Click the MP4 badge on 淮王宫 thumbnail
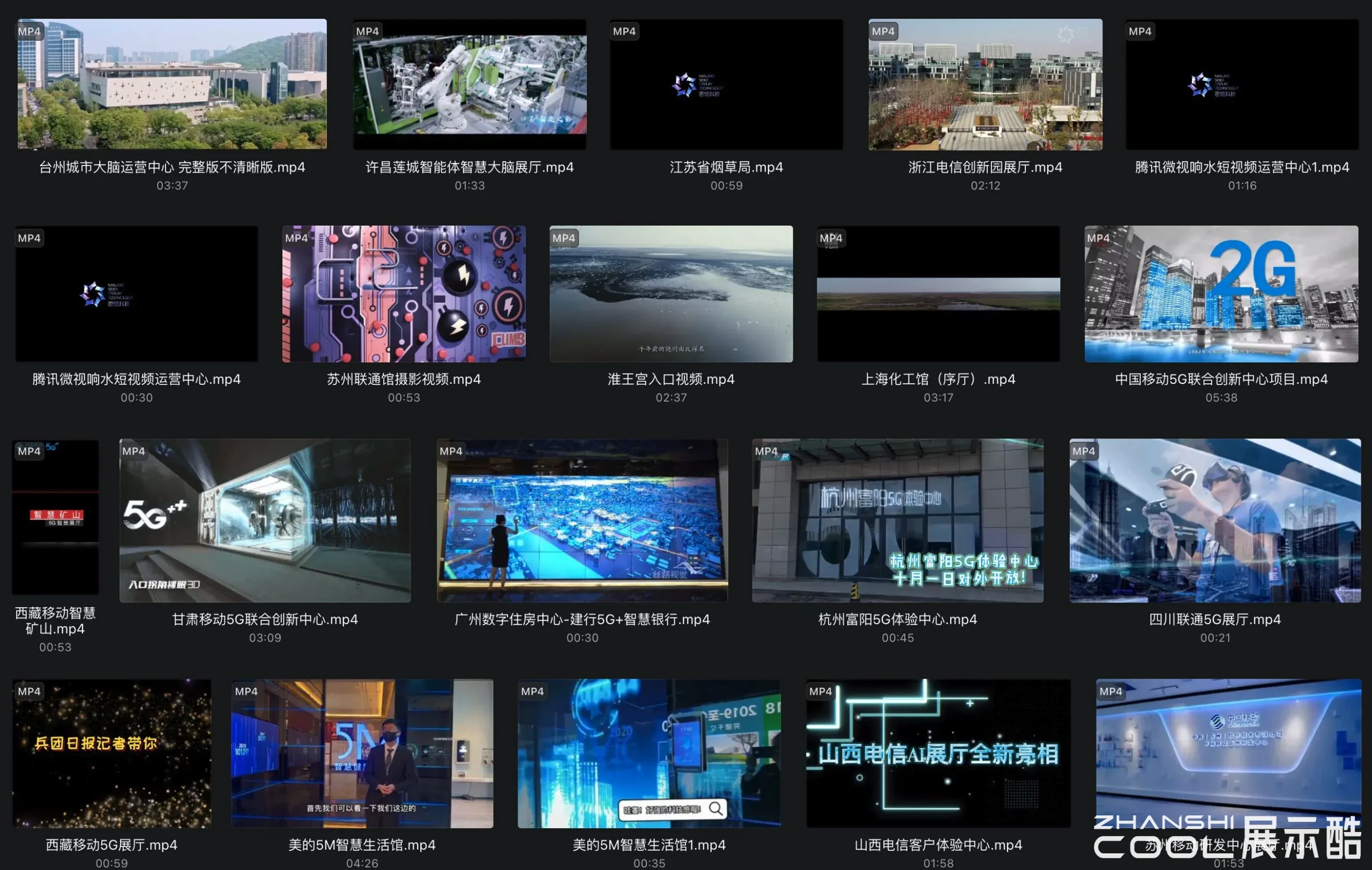This screenshot has width=1372, height=870. pyautogui.click(x=564, y=238)
